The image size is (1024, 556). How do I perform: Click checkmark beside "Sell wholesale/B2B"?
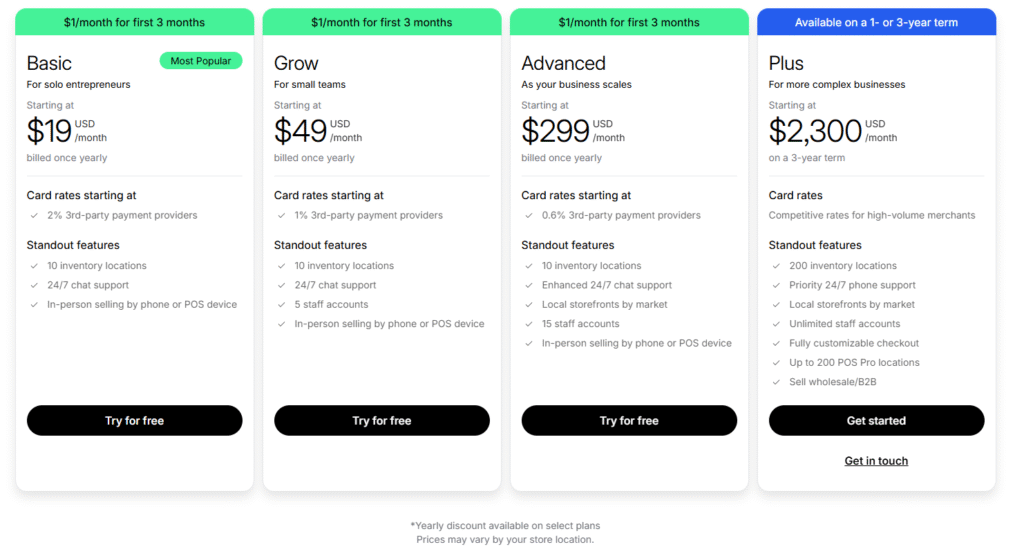pyautogui.click(x=776, y=382)
